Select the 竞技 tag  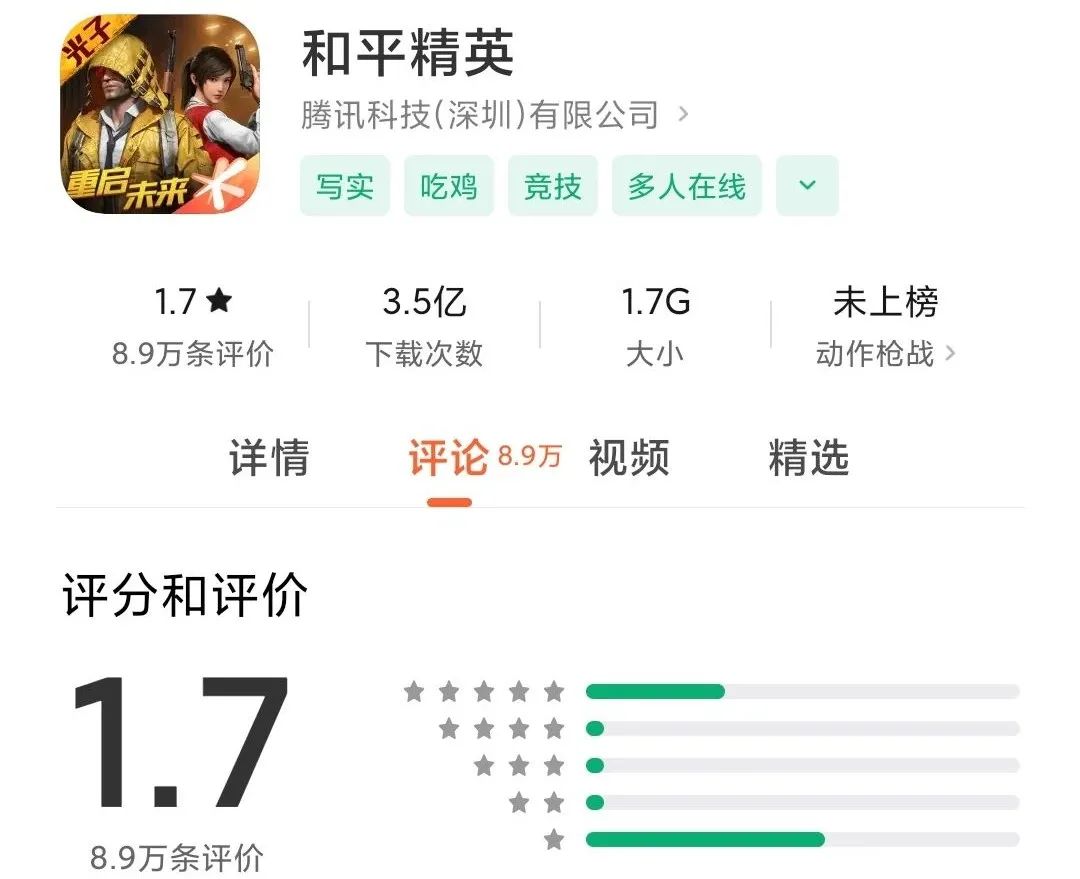(552, 185)
